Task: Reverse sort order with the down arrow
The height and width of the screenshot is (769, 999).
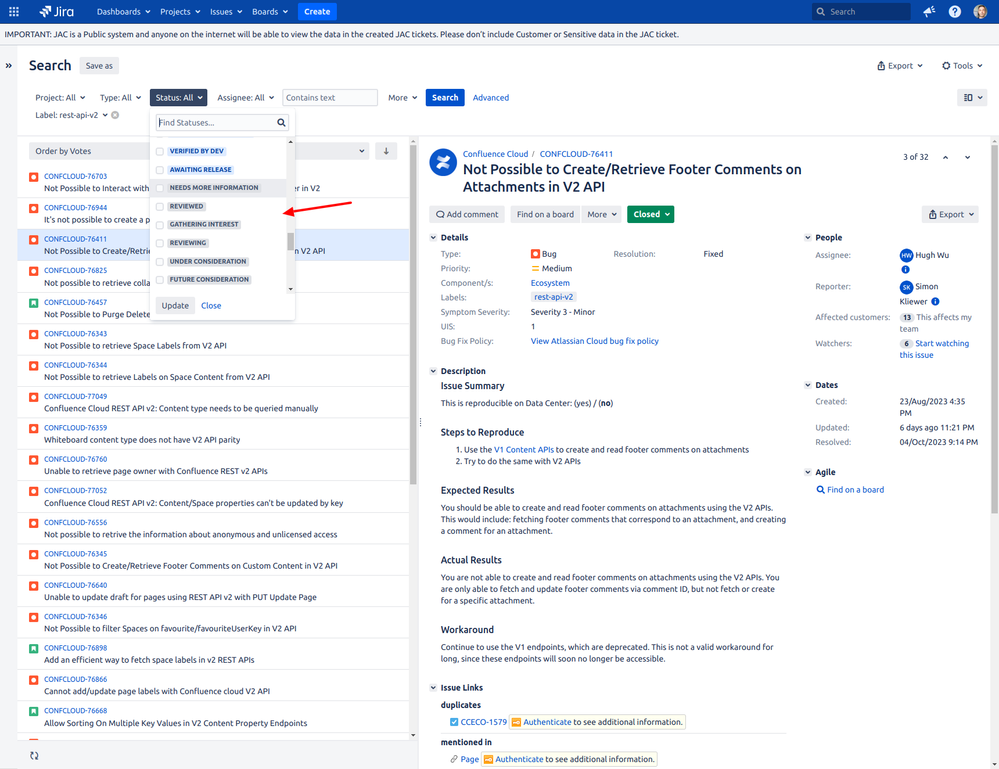Action: (x=386, y=151)
